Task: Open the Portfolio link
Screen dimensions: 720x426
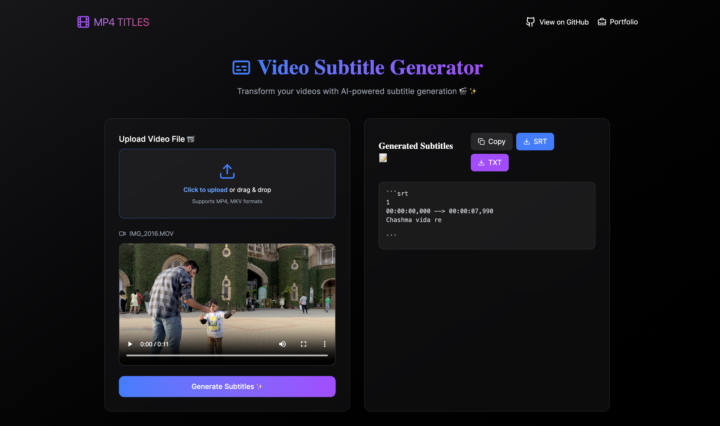Action: (618, 22)
